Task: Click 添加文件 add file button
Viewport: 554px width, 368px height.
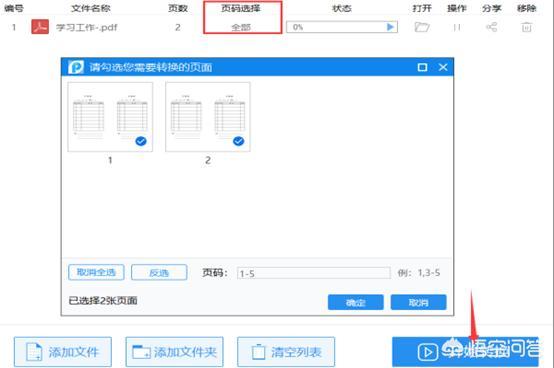Action: [x=63, y=352]
